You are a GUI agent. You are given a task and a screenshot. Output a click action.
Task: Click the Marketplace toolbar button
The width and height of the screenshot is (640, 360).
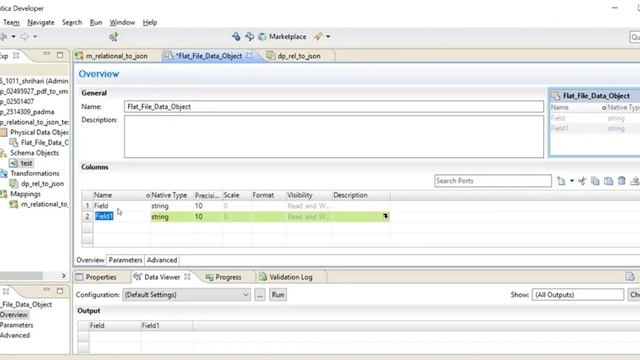pos(283,37)
